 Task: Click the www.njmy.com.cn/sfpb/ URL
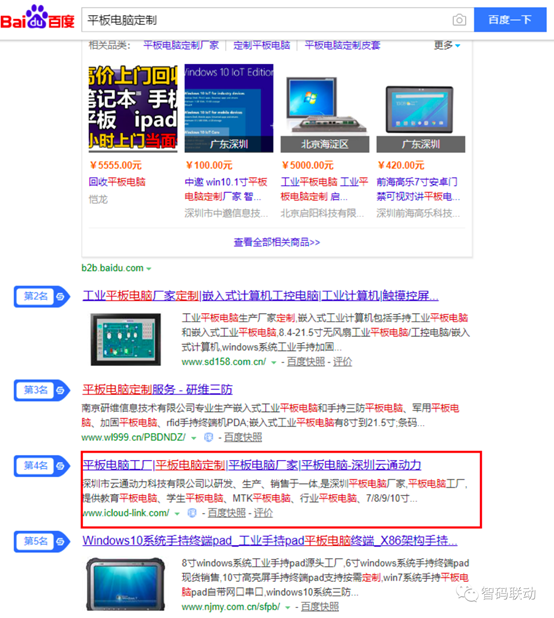(x=231, y=607)
